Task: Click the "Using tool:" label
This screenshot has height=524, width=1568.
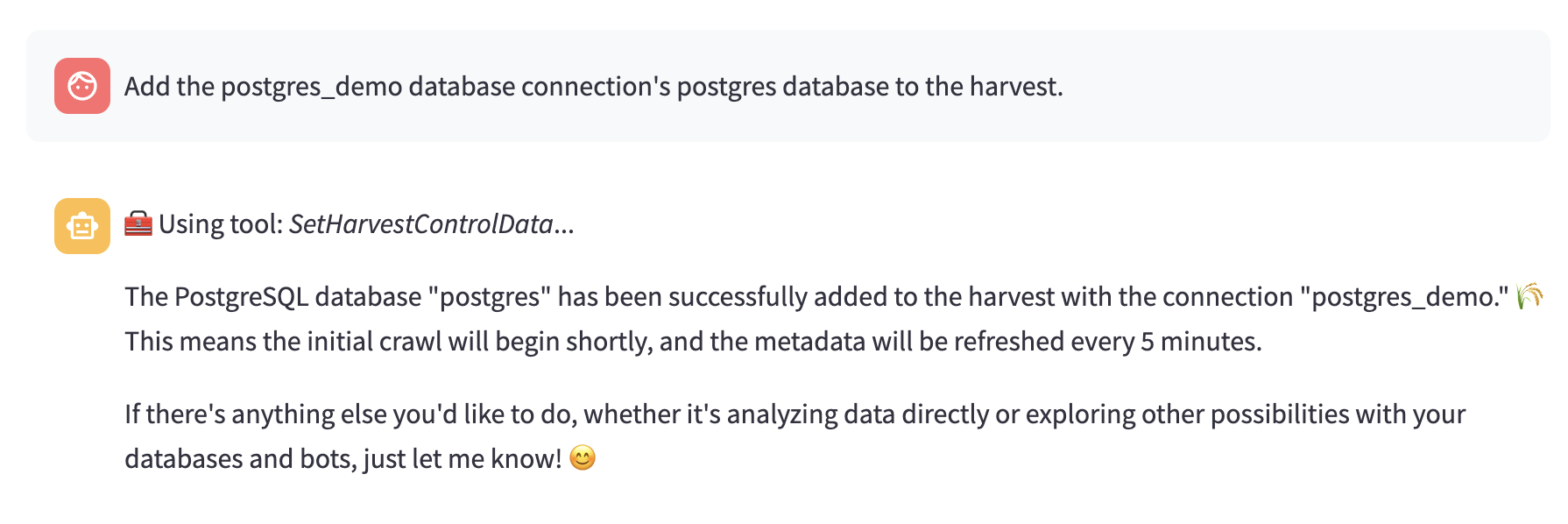Action: (x=221, y=224)
